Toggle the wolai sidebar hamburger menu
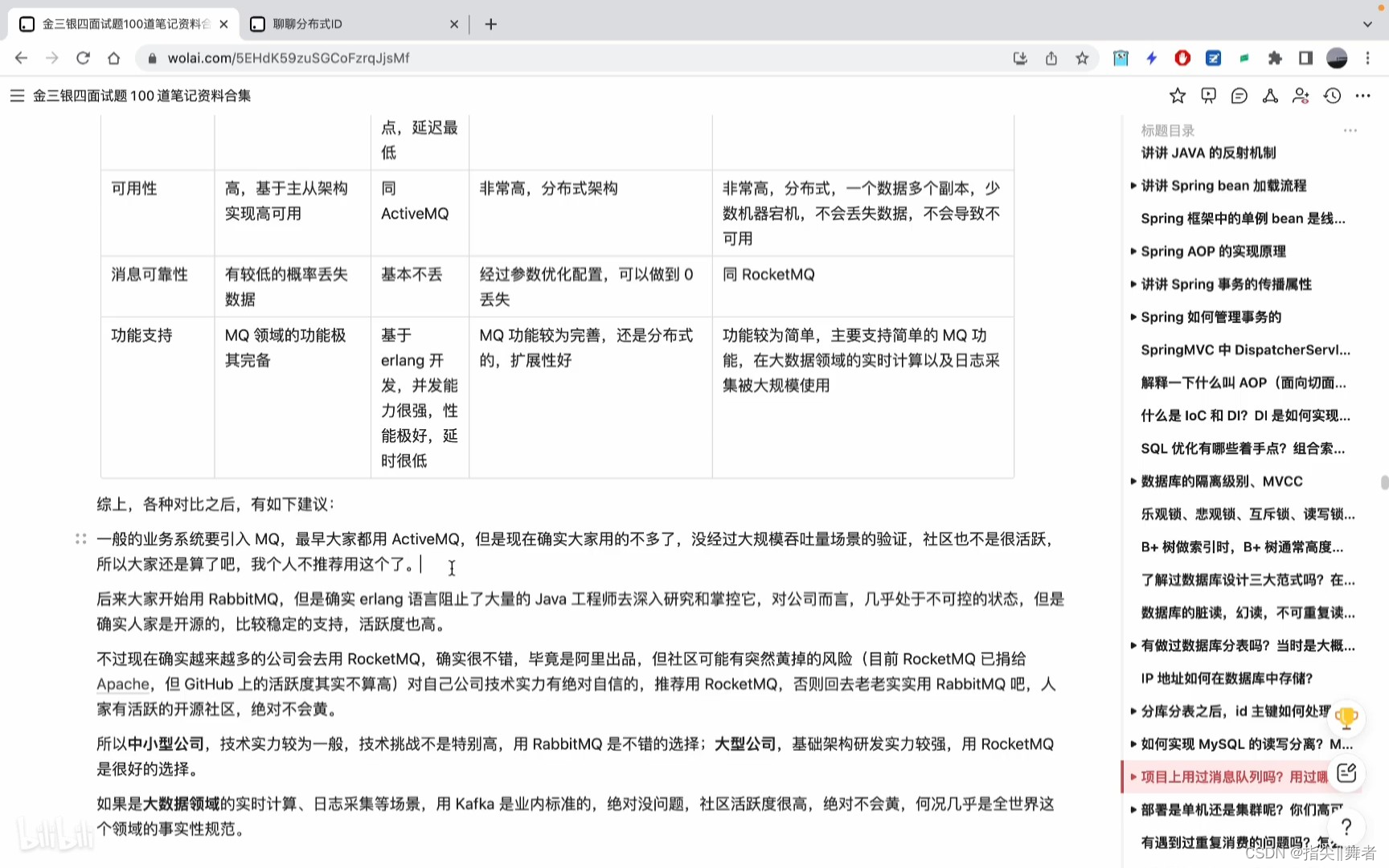Screen dimensions: 1389x868 17,96
